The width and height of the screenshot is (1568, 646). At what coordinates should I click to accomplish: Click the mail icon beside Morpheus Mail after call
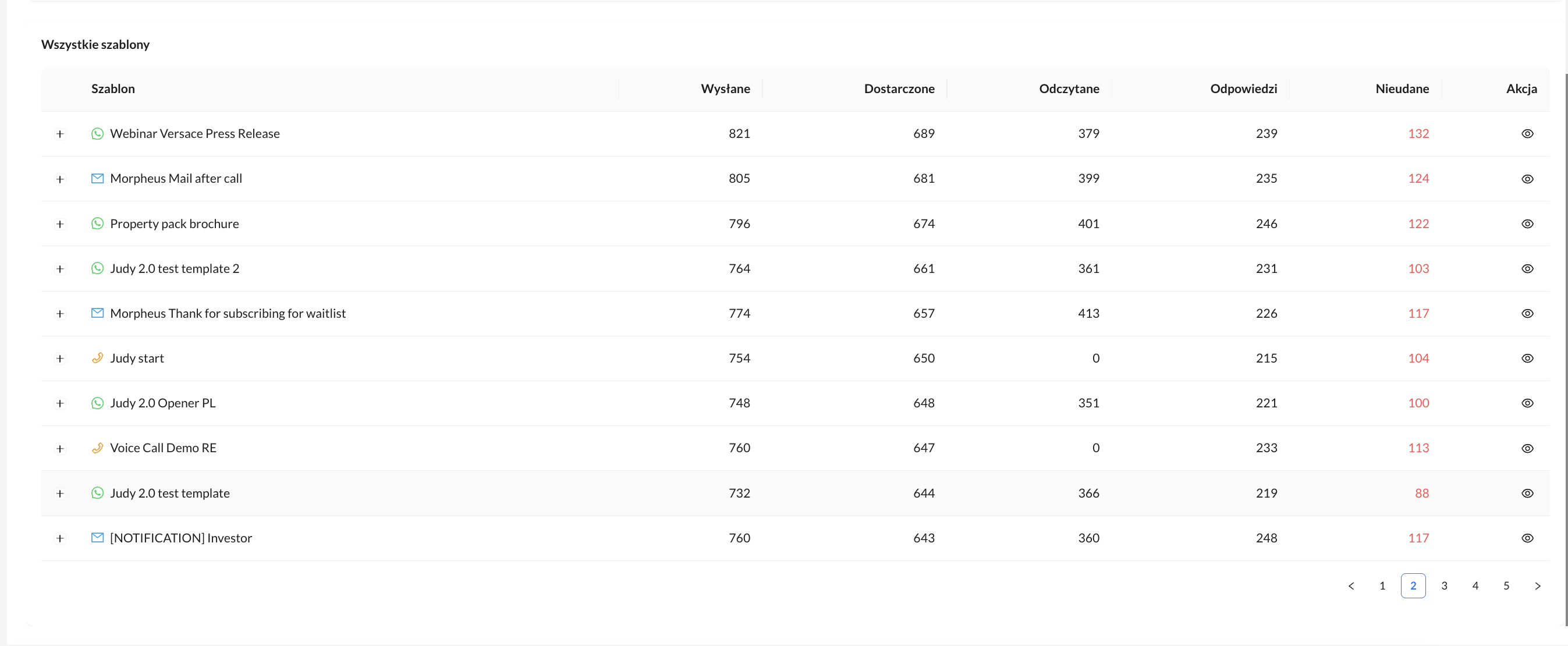97,179
